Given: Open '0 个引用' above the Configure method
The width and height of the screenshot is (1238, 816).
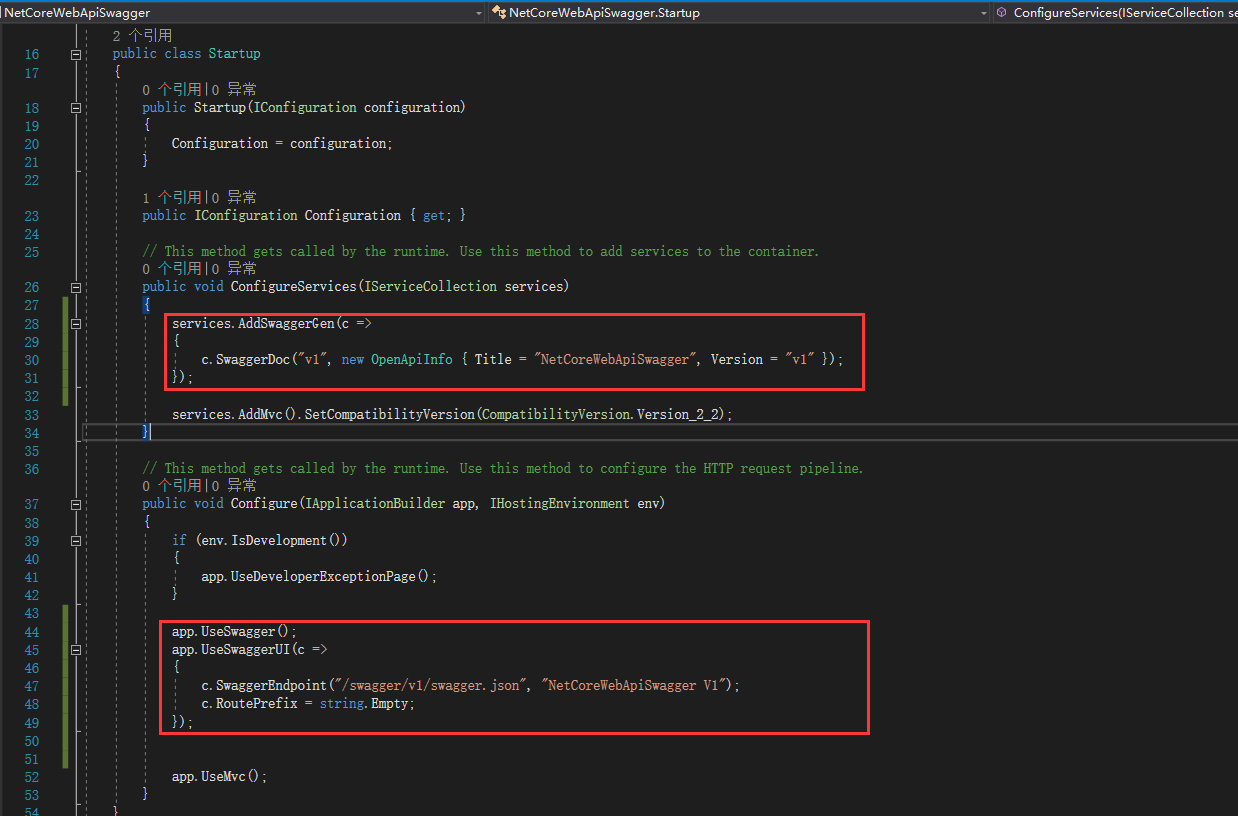Looking at the screenshot, I should pos(172,485).
